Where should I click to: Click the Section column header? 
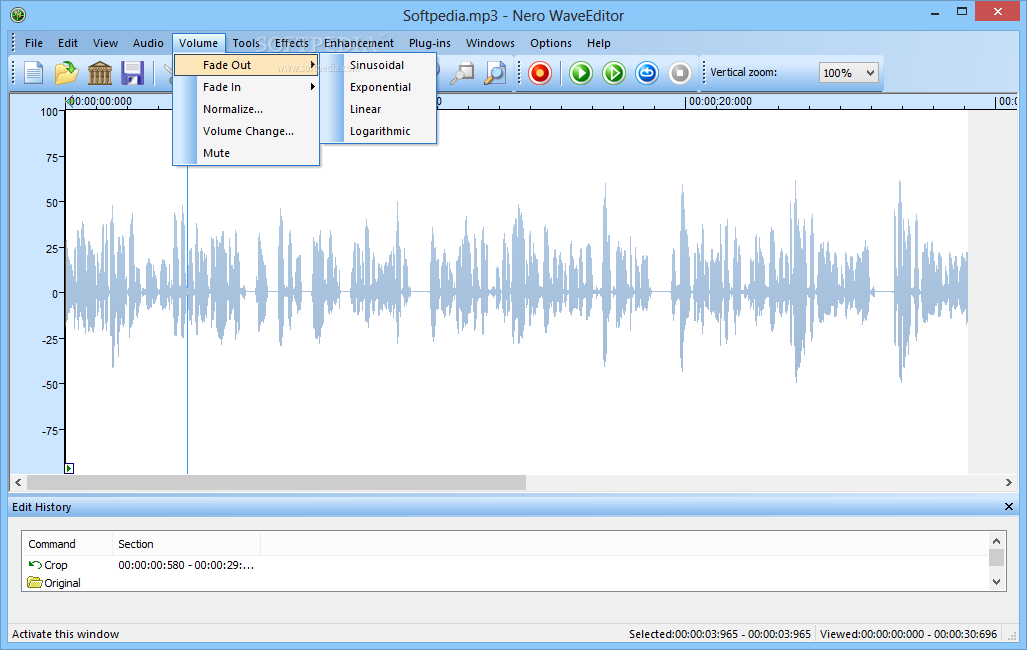coord(187,544)
